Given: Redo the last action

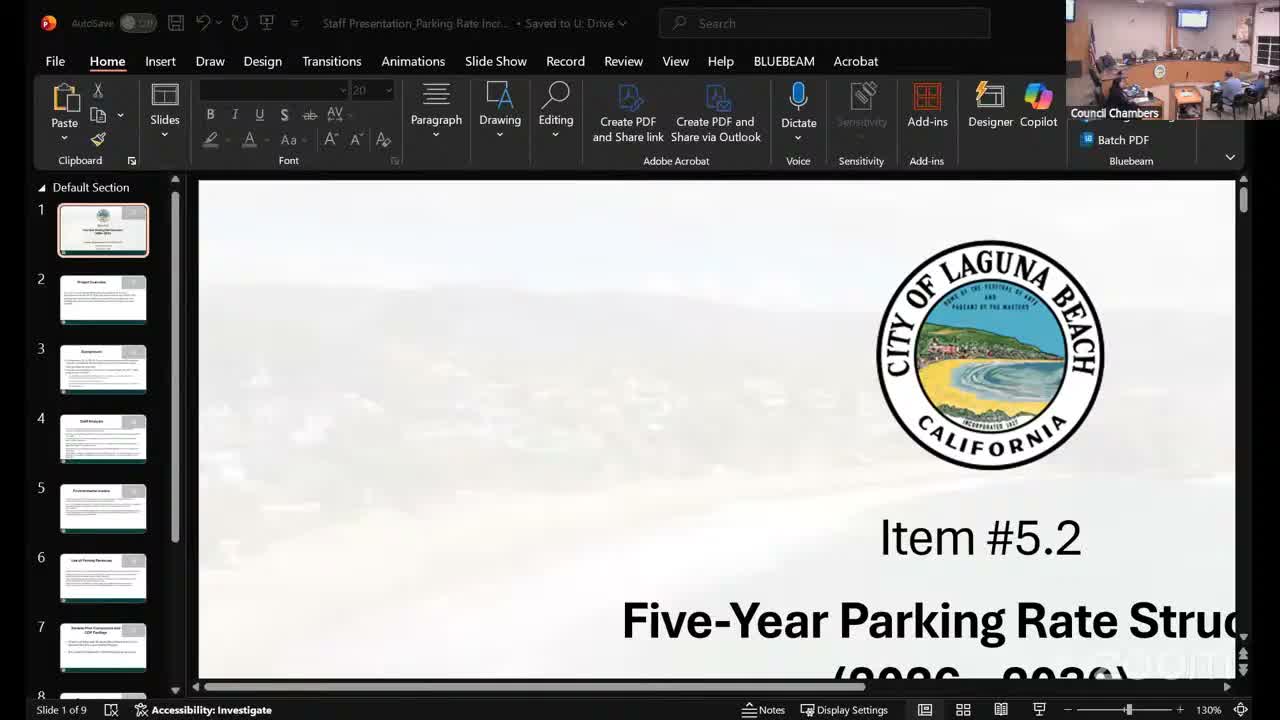Looking at the screenshot, I should tap(239, 23).
